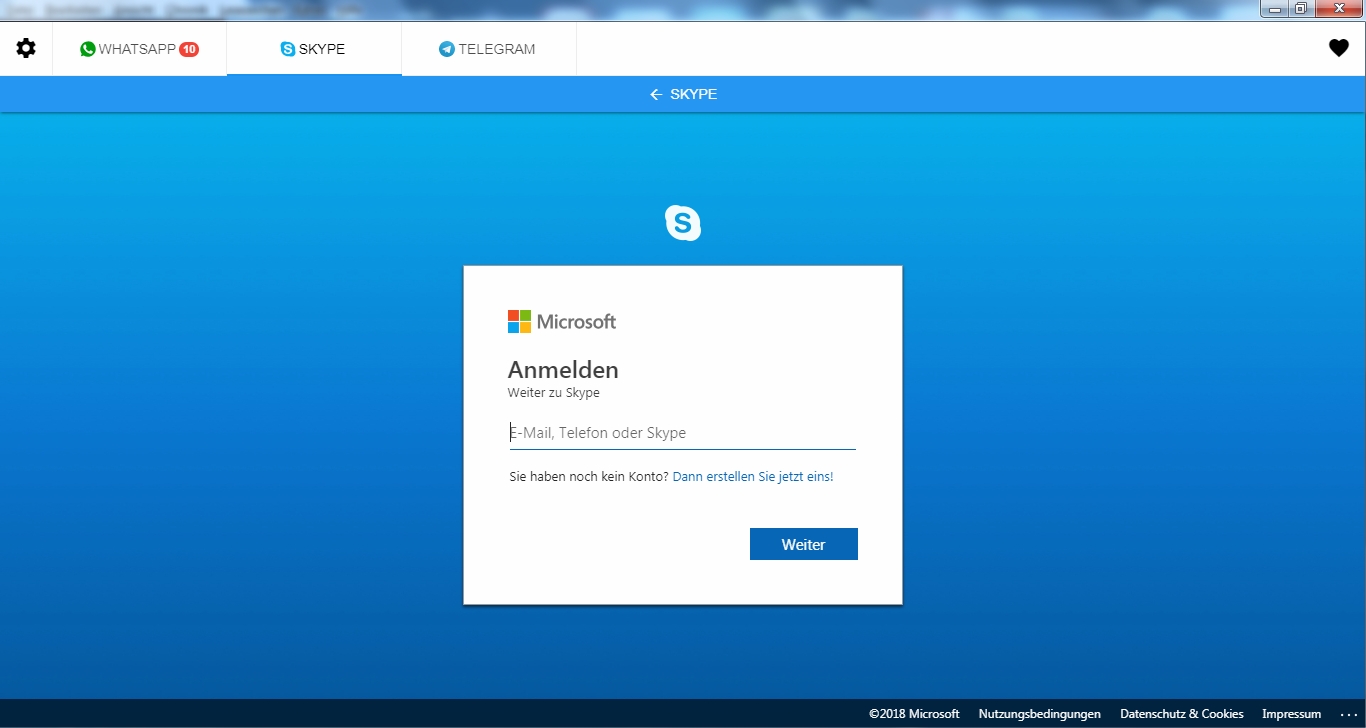Click the ©2018 Microsoft footer text
1366x728 pixels.
pyautogui.click(x=913, y=714)
